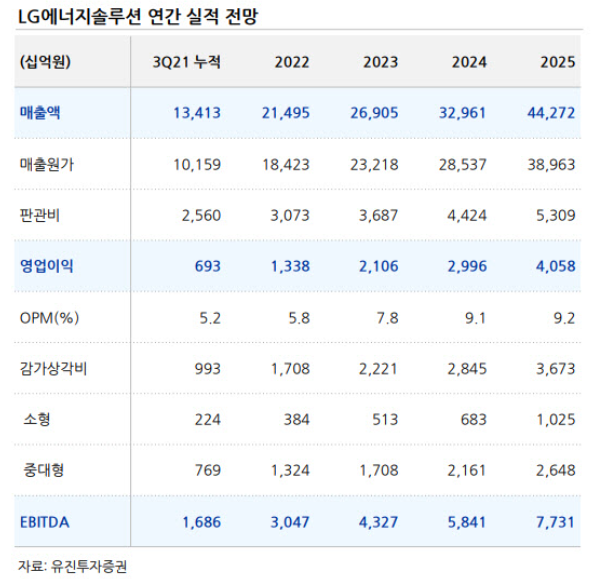The image size is (602, 579).
Task: Click 감가상각비 value 993
Action: (208, 369)
